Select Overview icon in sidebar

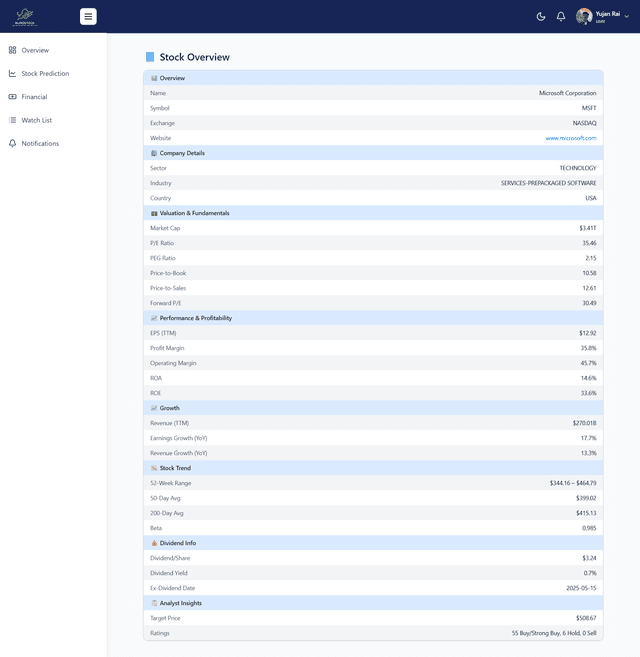coord(12,50)
